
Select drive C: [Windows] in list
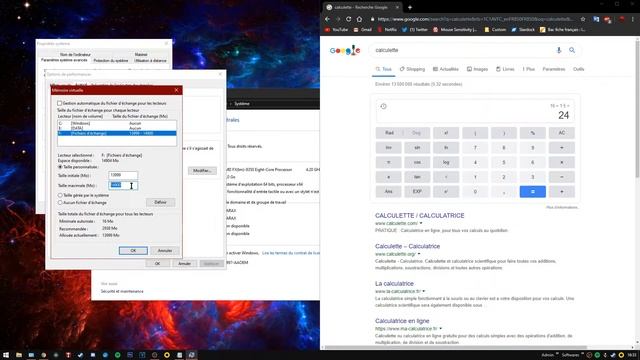(x=117, y=123)
